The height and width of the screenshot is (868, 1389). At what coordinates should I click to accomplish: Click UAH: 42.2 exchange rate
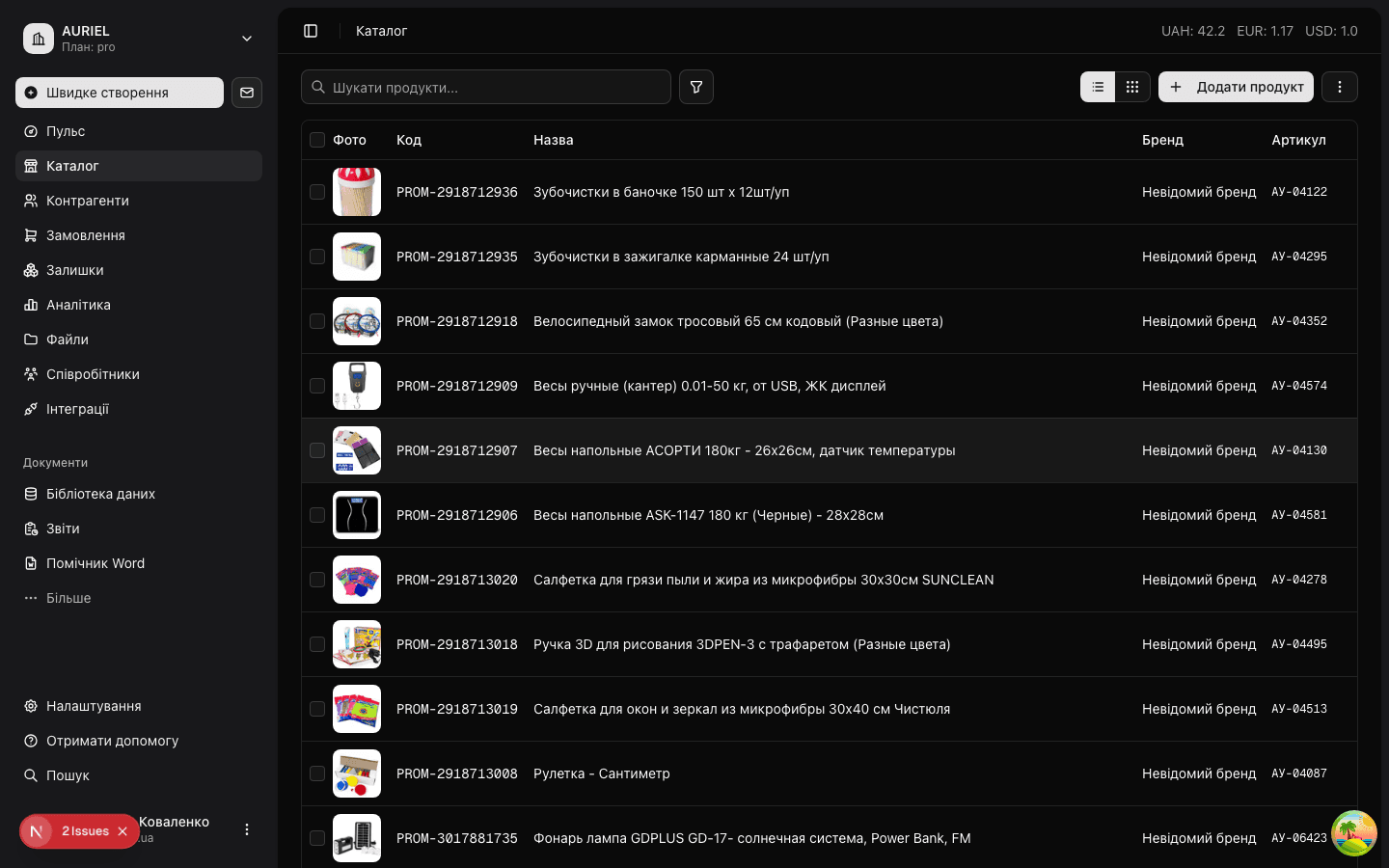(1193, 31)
